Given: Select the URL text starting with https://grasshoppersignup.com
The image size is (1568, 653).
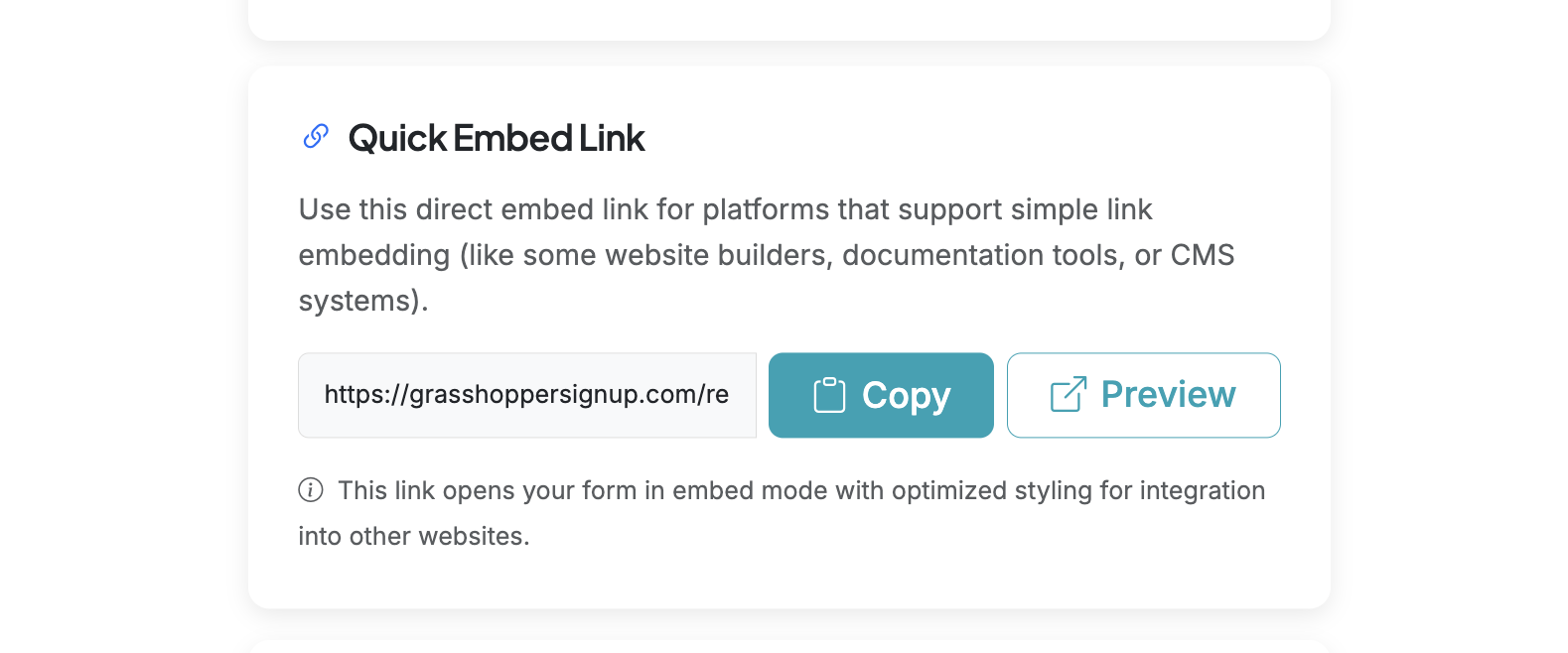Looking at the screenshot, I should click(526, 394).
